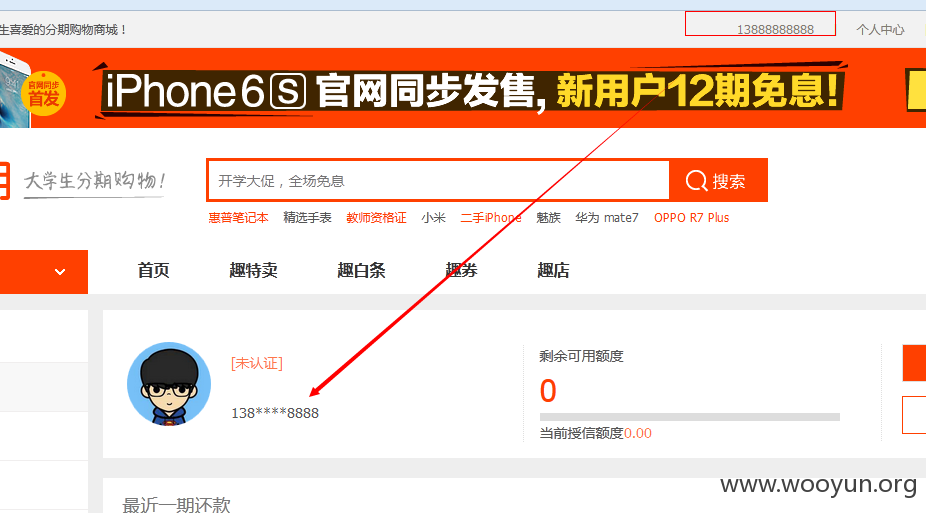
Task: Open the 趣券 nav tab
Action: [461, 270]
